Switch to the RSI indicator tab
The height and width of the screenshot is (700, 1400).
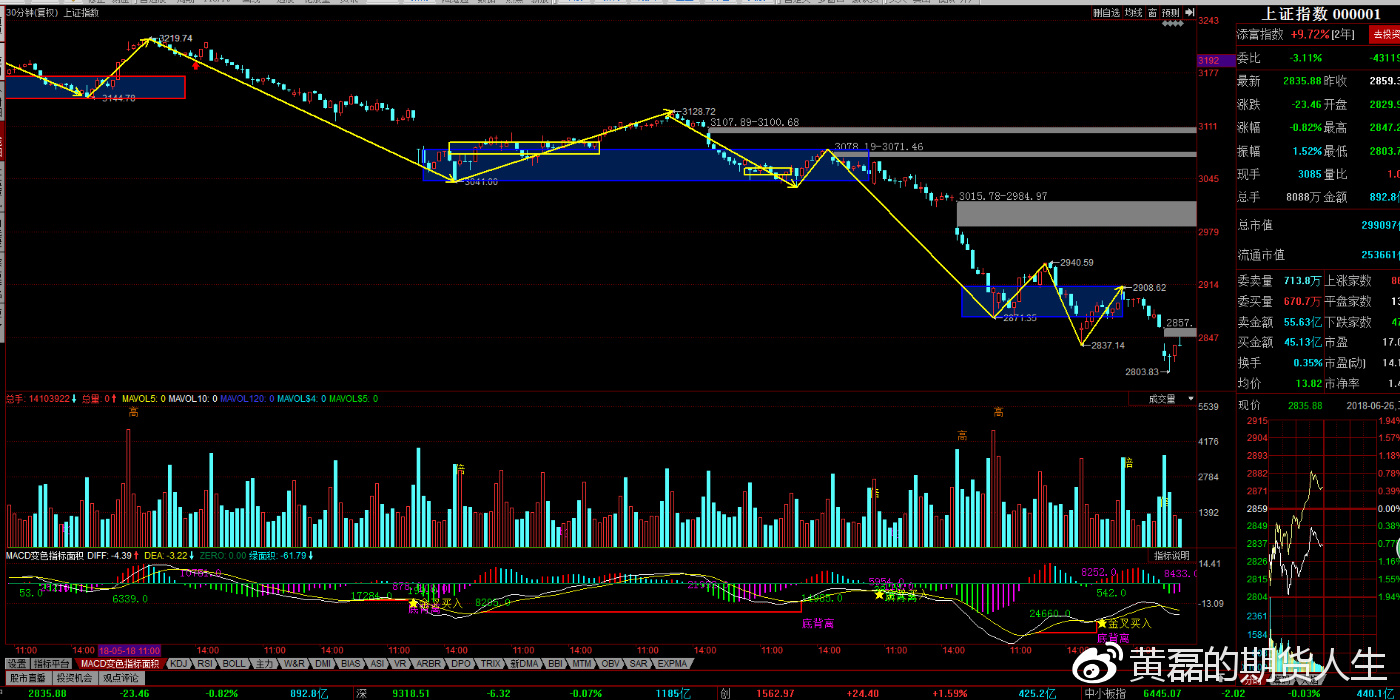[205, 663]
